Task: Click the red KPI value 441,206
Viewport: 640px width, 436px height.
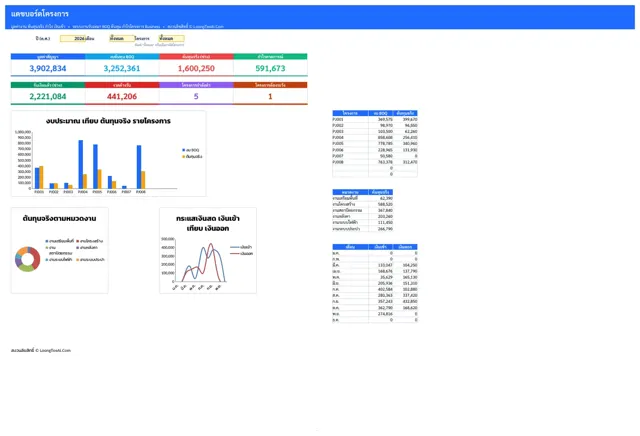Action: pyautogui.click(x=122, y=96)
